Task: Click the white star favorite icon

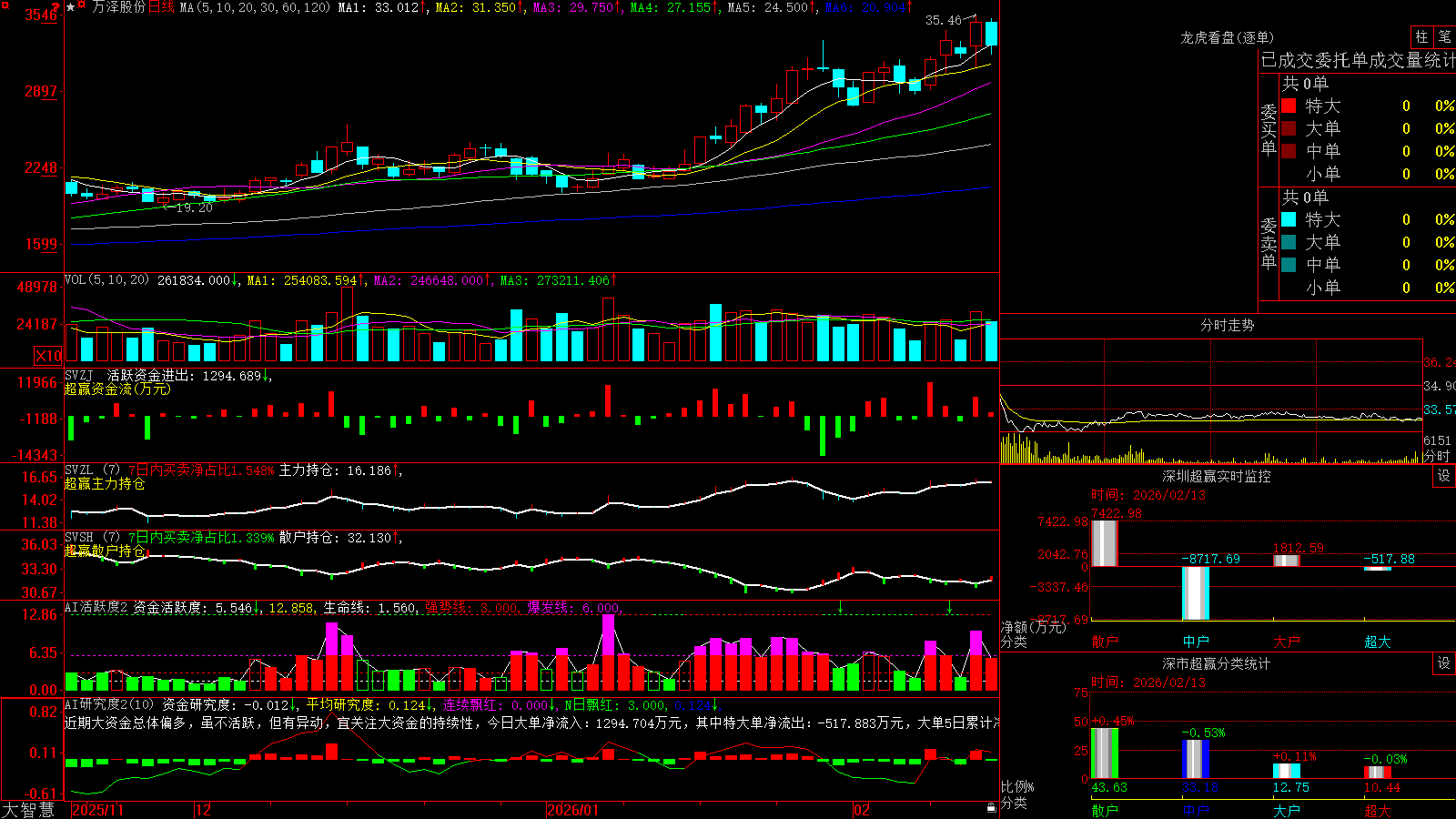Action: tap(70, 7)
